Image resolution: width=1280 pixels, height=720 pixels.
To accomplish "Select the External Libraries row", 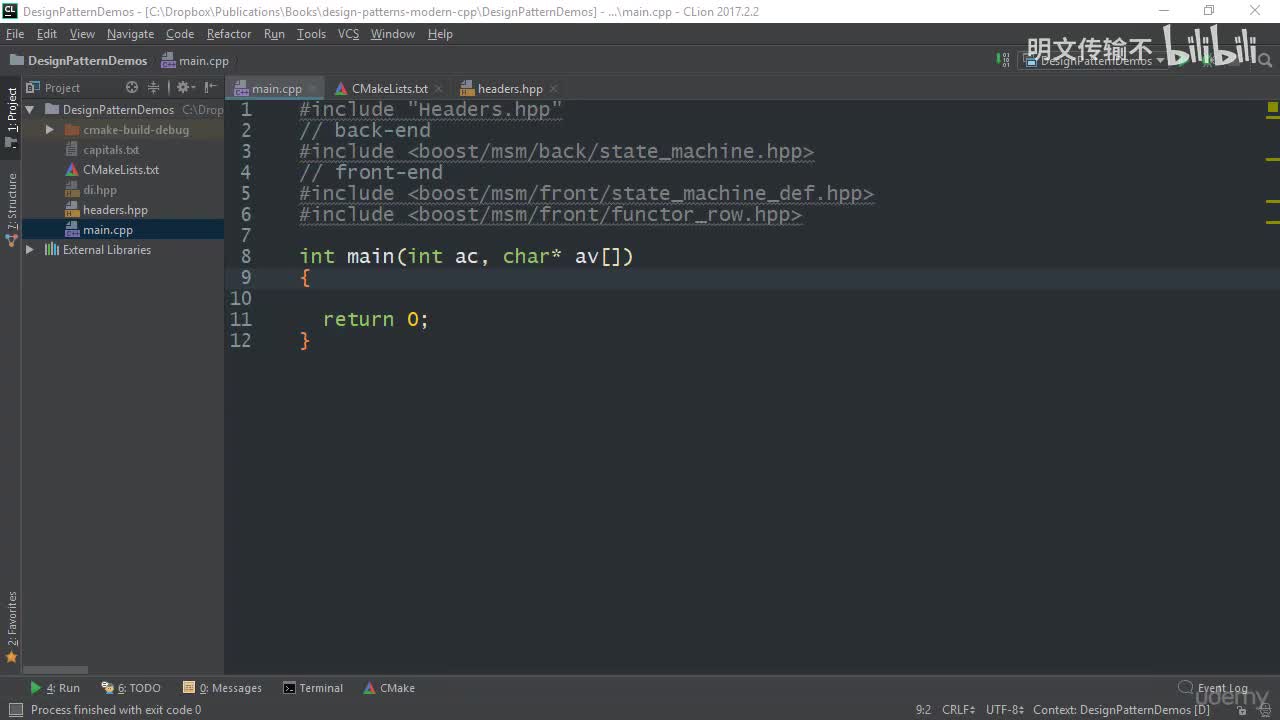I will [x=123, y=250].
